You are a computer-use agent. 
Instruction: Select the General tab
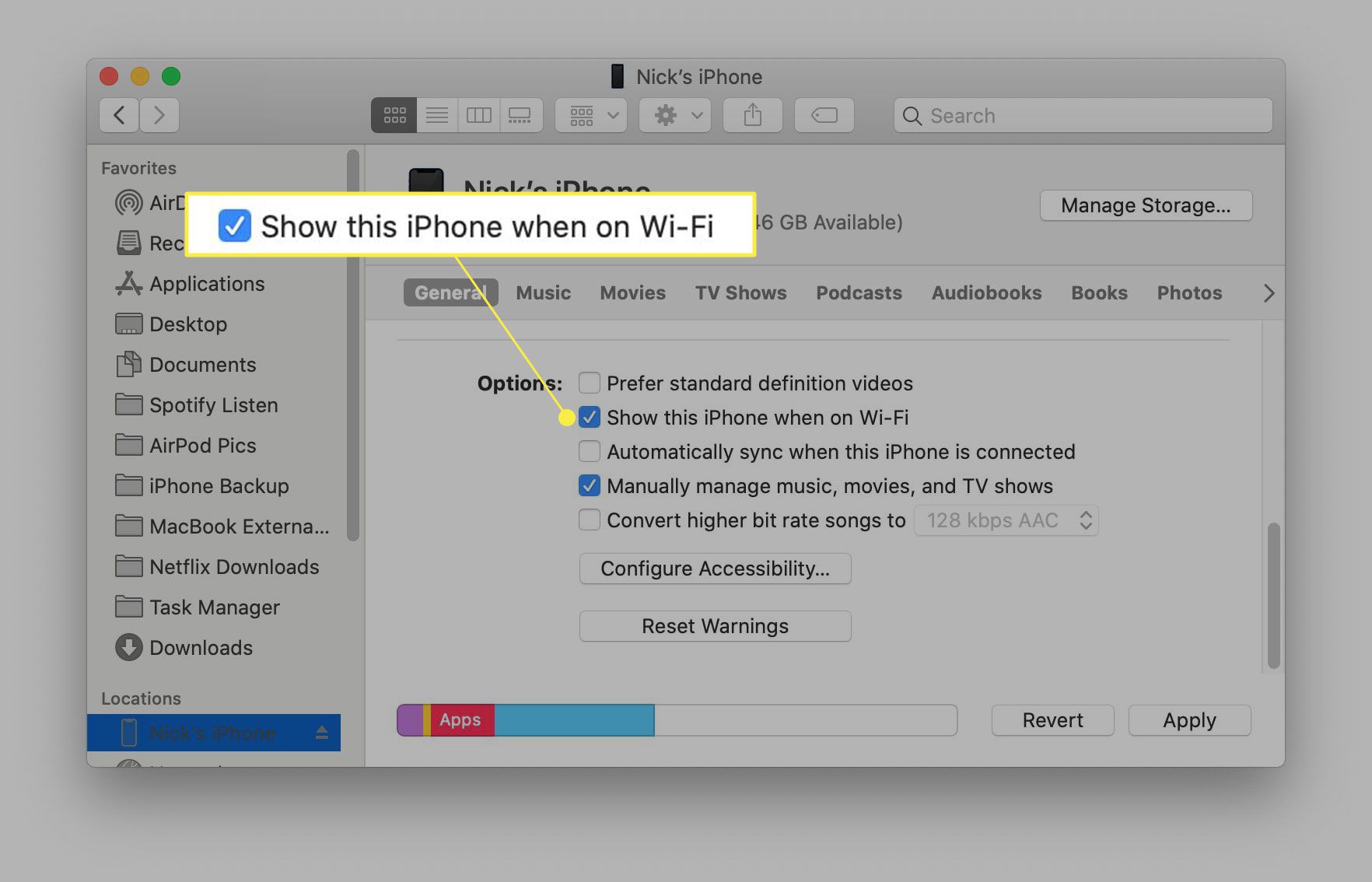coord(450,292)
